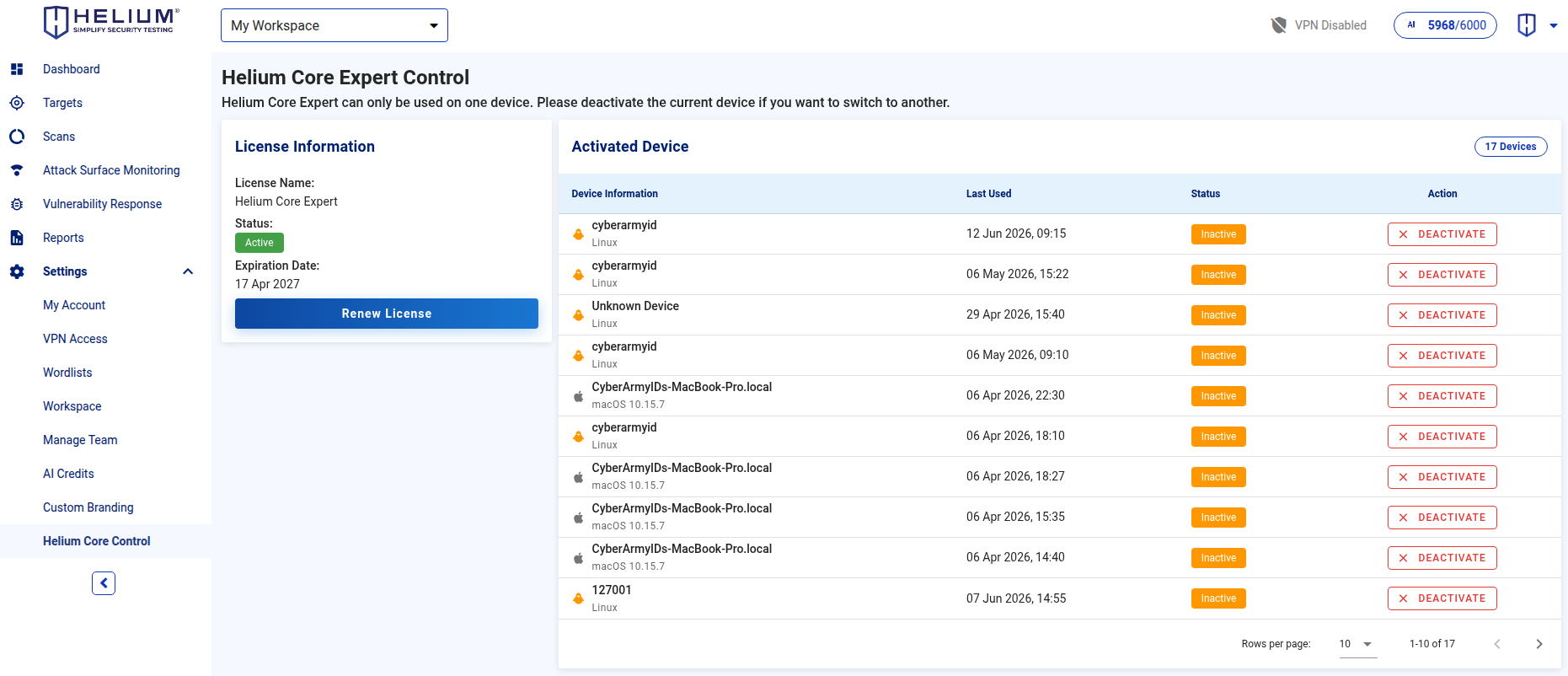Open My Account settings

point(74,305)
